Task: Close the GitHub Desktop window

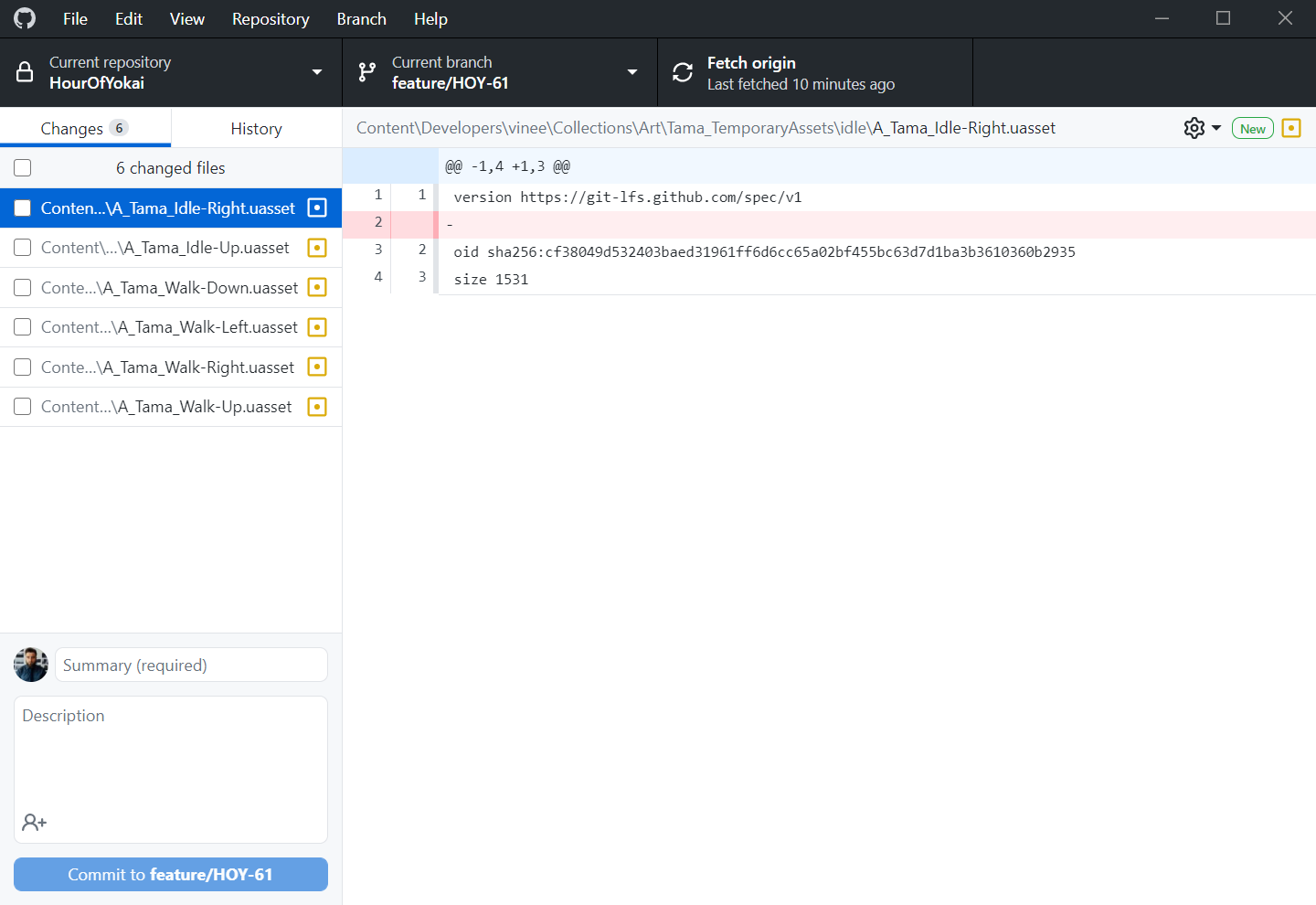Action: (1285, 18)
